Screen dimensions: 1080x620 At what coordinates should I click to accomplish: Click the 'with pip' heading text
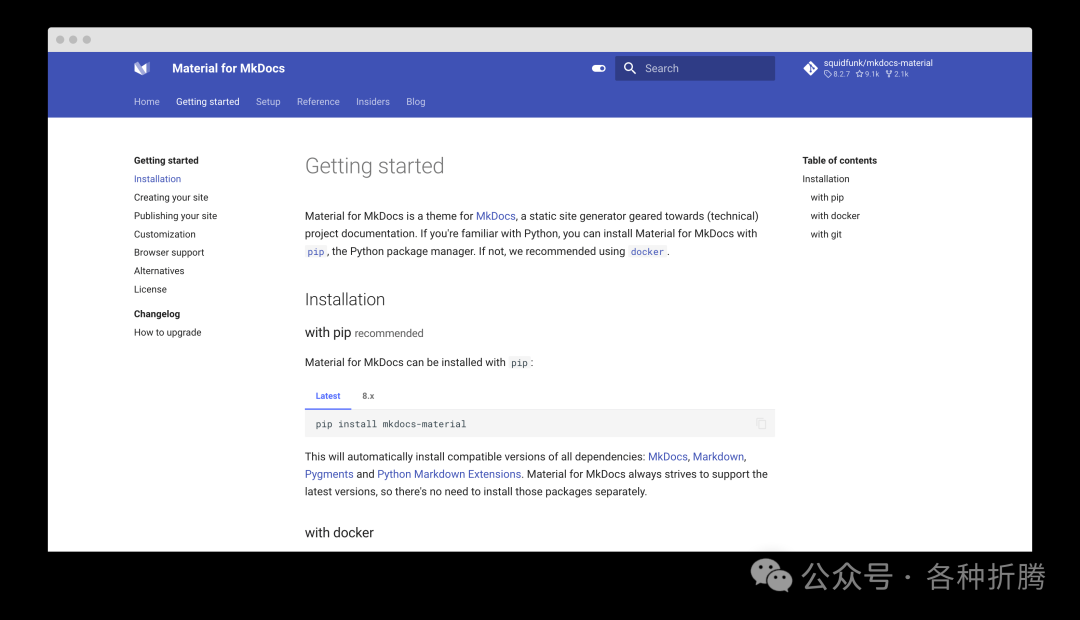[328, 333]
